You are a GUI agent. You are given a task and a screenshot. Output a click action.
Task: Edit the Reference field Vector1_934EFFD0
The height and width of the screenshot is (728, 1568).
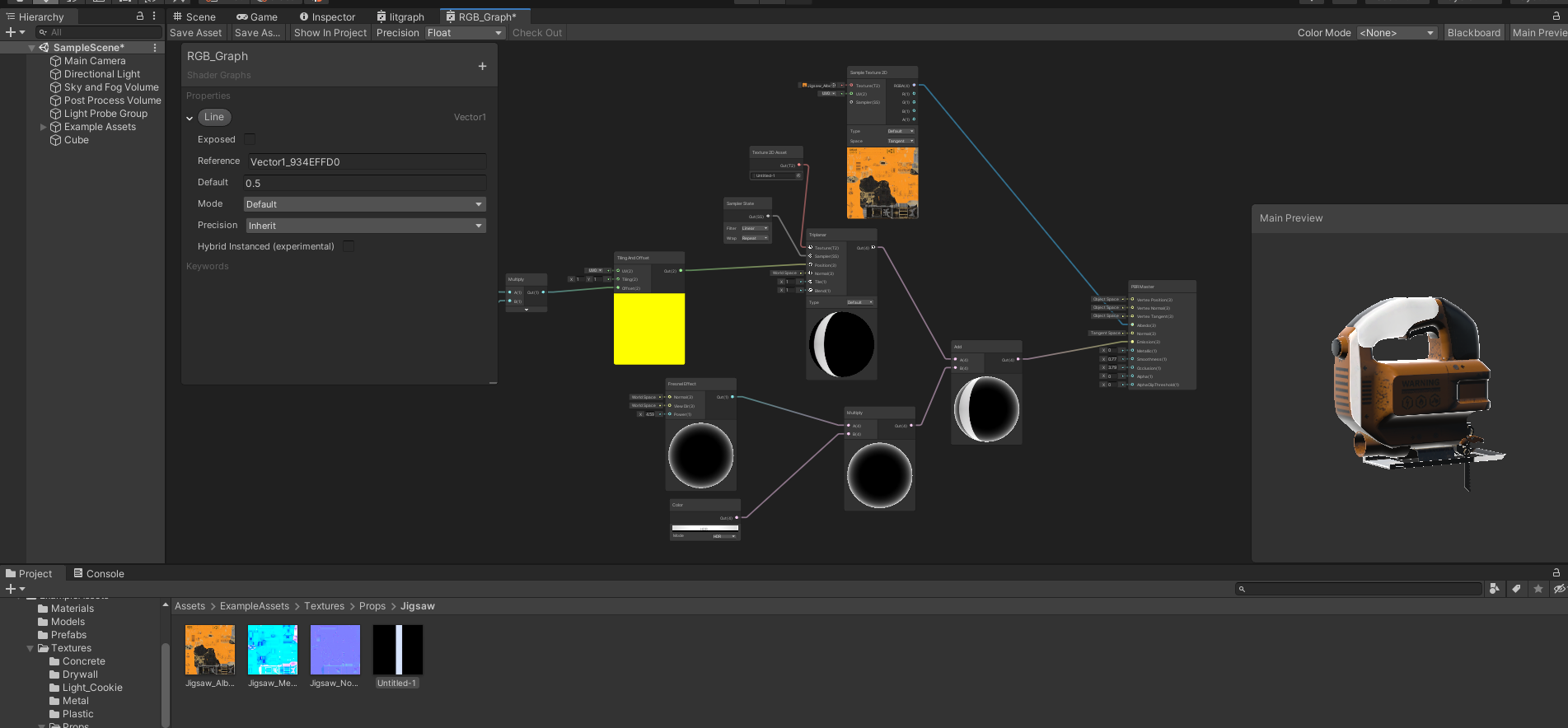pos(367,161)
